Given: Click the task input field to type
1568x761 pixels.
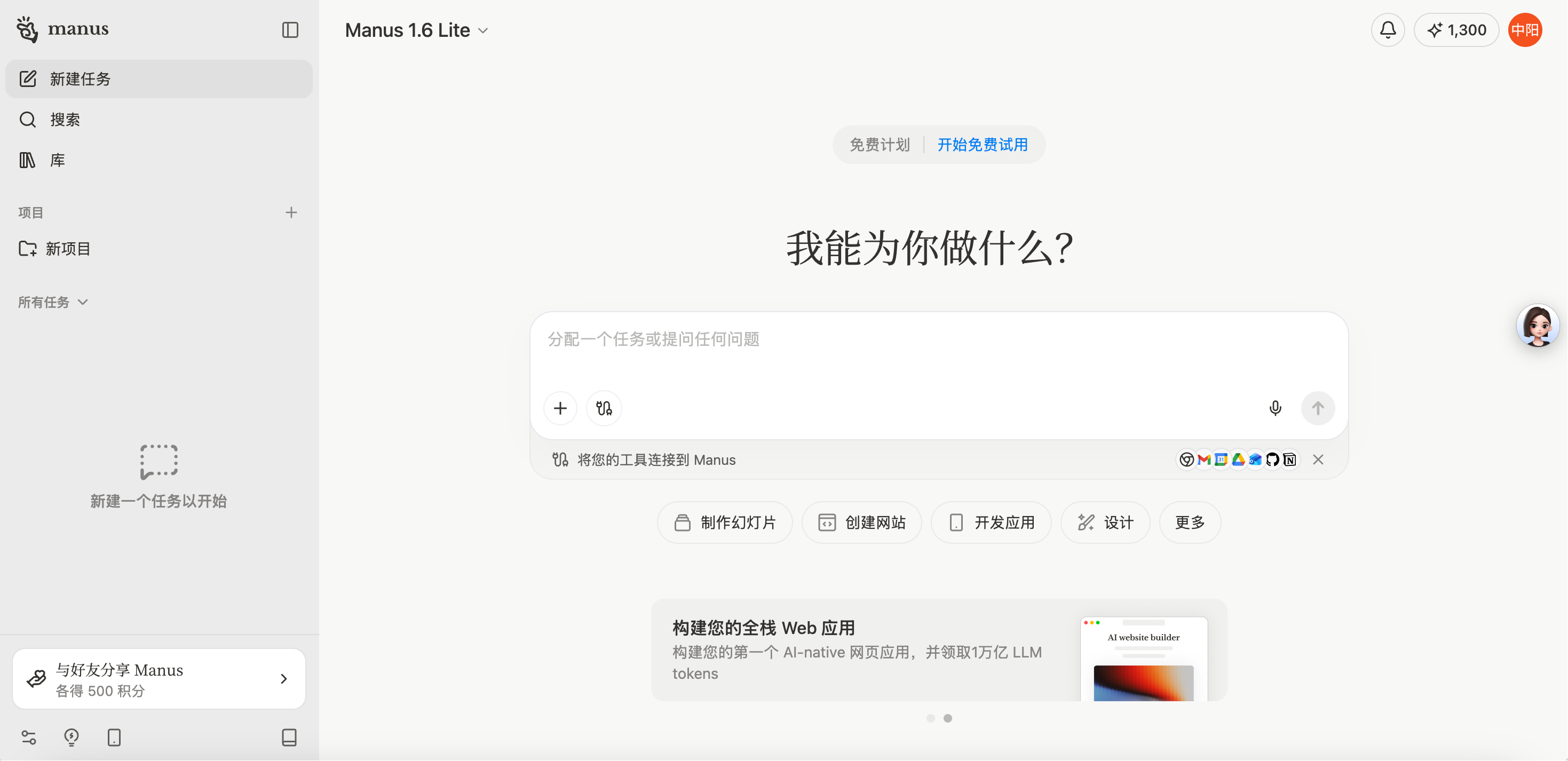Looking at the screenshot, I should point(852,339).
